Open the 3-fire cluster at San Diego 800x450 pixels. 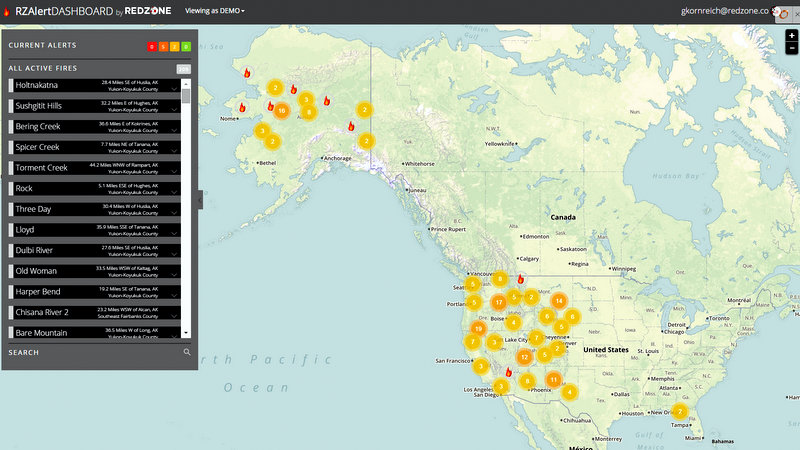point(501,386)
